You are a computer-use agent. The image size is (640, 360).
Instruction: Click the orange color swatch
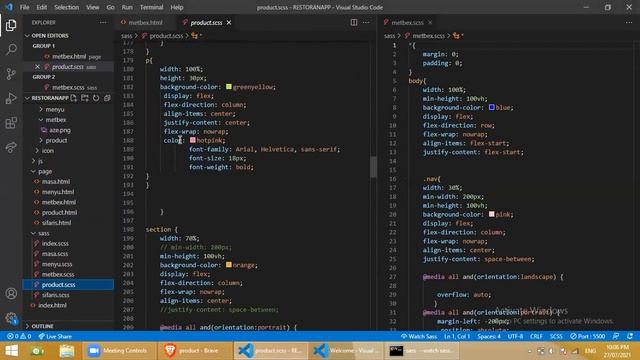coord(229,265)
